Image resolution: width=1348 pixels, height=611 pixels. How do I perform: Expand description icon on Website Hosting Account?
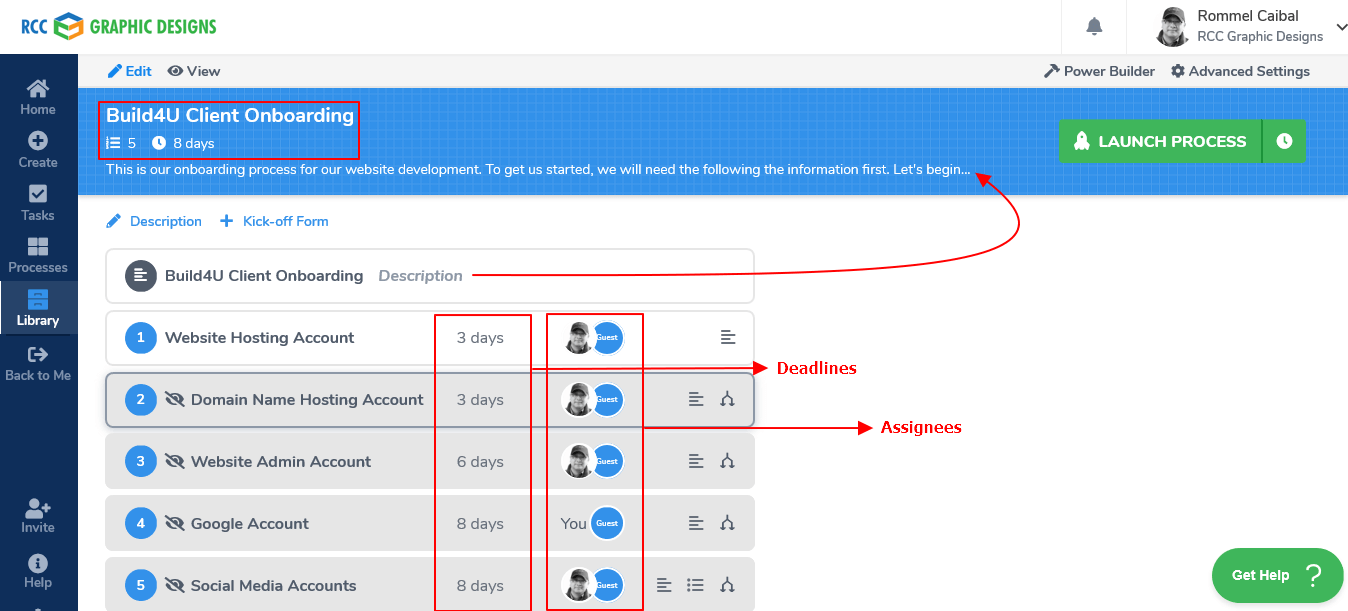[x=728, y=338]
